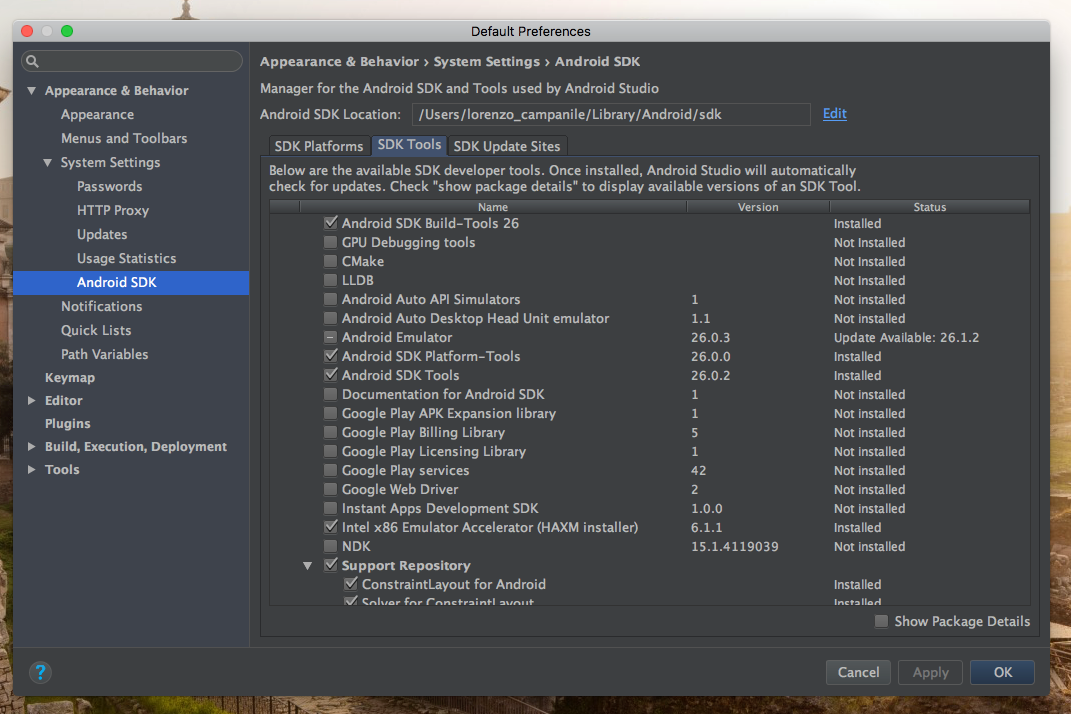Toggle the Android Emulator checkbox
This screenshot has width=1071, height=714.
tap(331, 338)
